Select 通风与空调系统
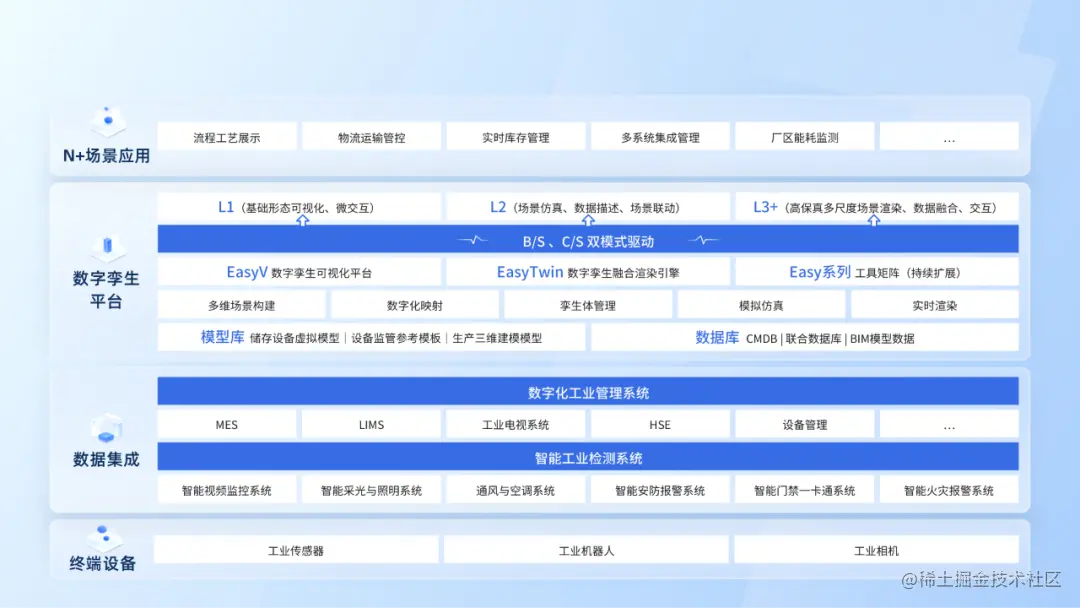The width and height of the screenshot is (1080, 608). pyautogui.click(x=516, y=490)
